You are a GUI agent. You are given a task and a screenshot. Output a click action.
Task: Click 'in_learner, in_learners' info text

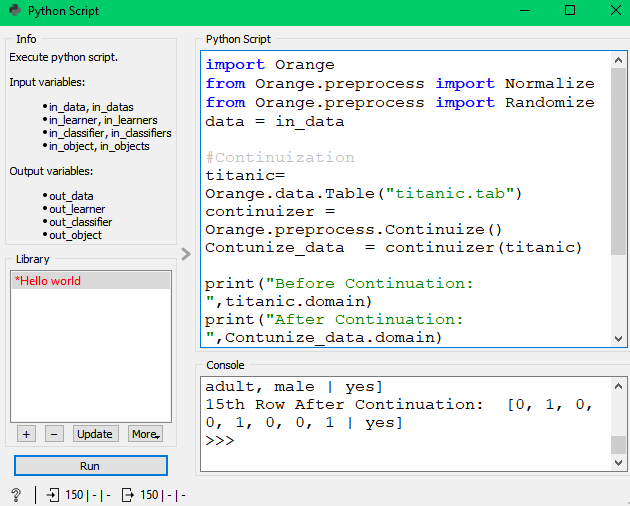(103, 120)
